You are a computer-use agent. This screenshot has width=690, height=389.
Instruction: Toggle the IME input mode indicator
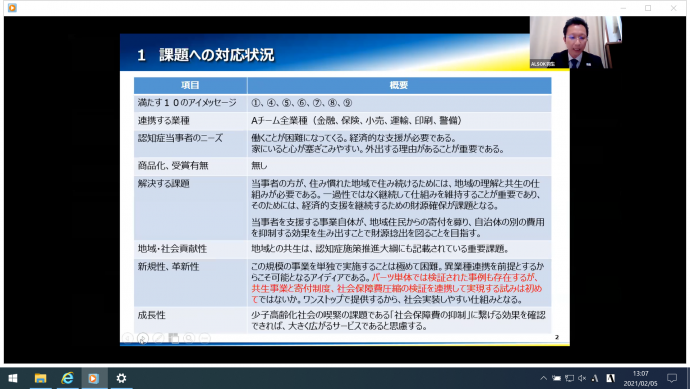(610, 378)
